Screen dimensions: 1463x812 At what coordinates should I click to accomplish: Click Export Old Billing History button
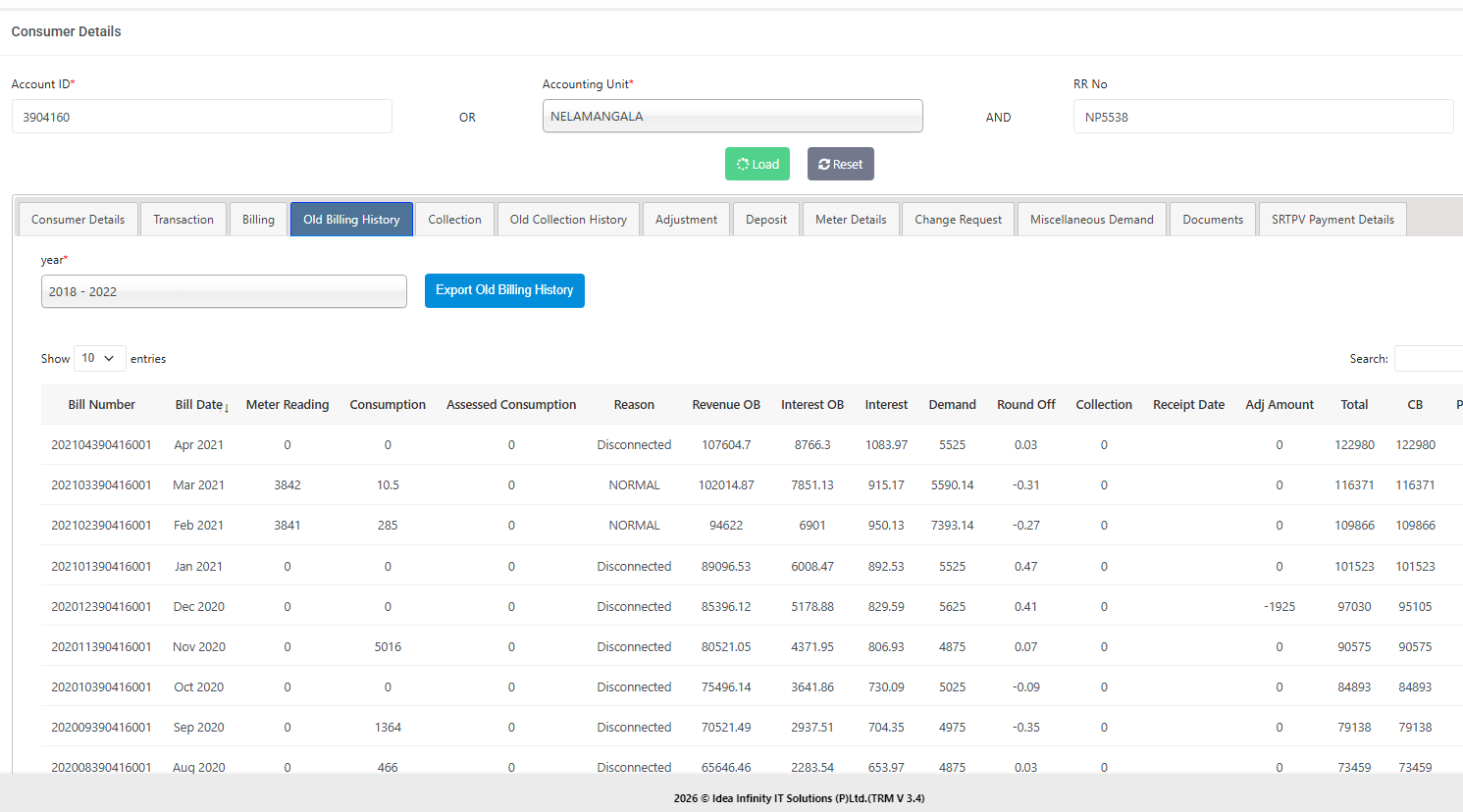[x=504, y=290]
